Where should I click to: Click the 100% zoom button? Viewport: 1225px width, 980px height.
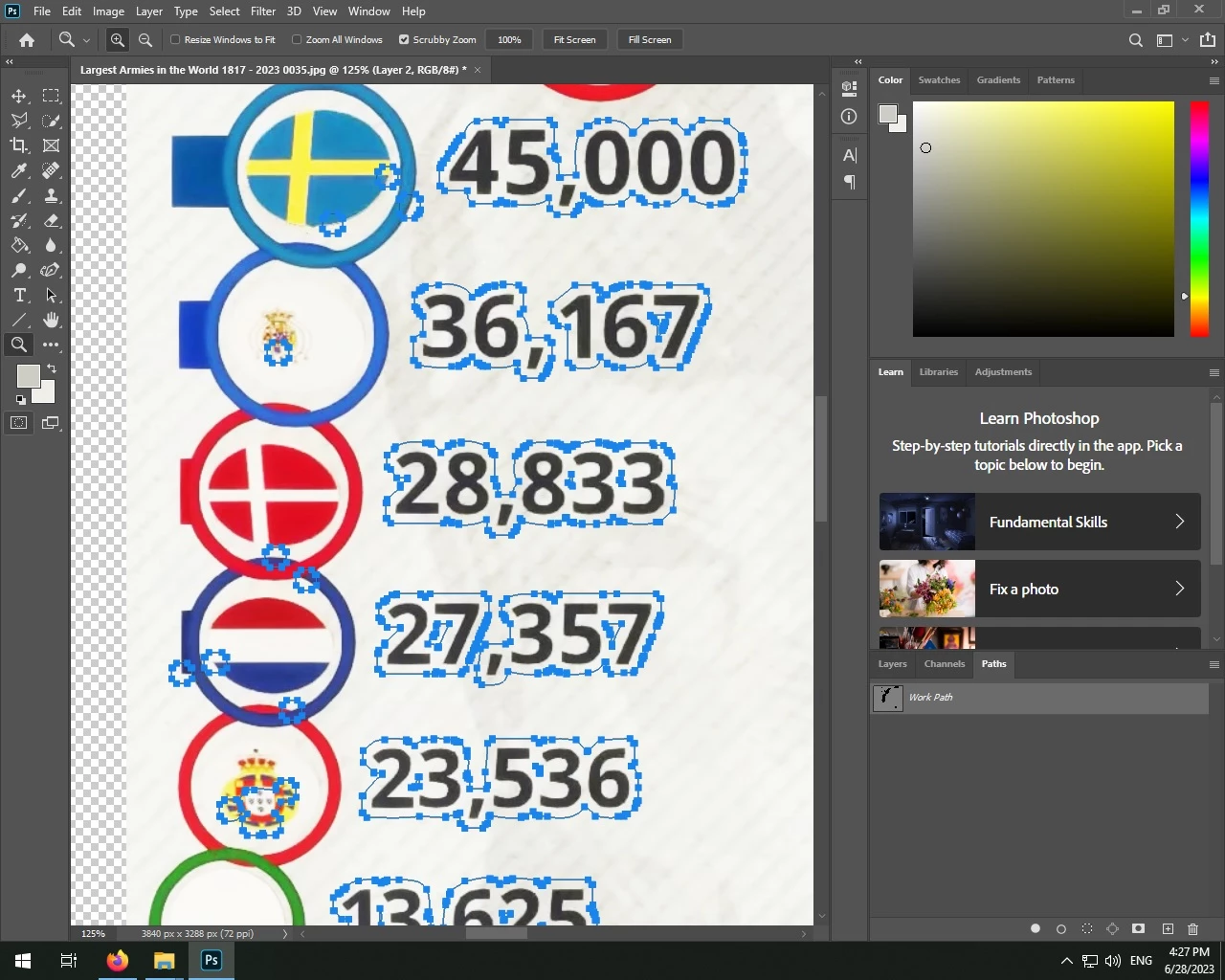(510, 40)
